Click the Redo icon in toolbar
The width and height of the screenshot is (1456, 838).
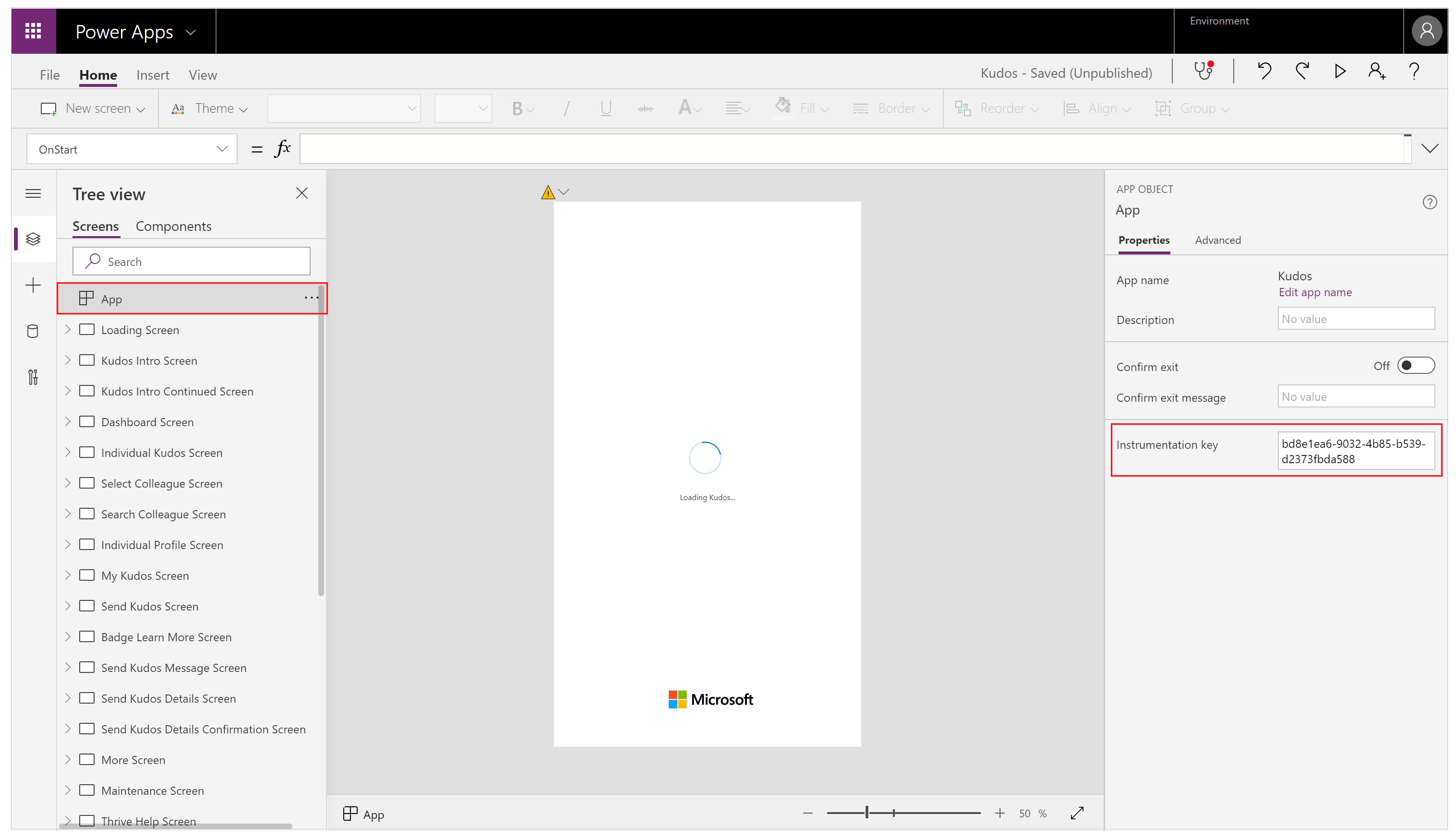(x=1302, y=72)
